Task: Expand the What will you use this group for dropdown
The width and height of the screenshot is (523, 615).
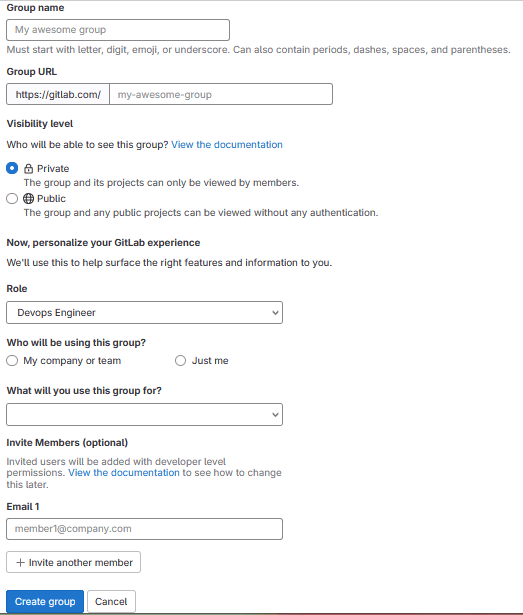Action: (x=144, y=415)
